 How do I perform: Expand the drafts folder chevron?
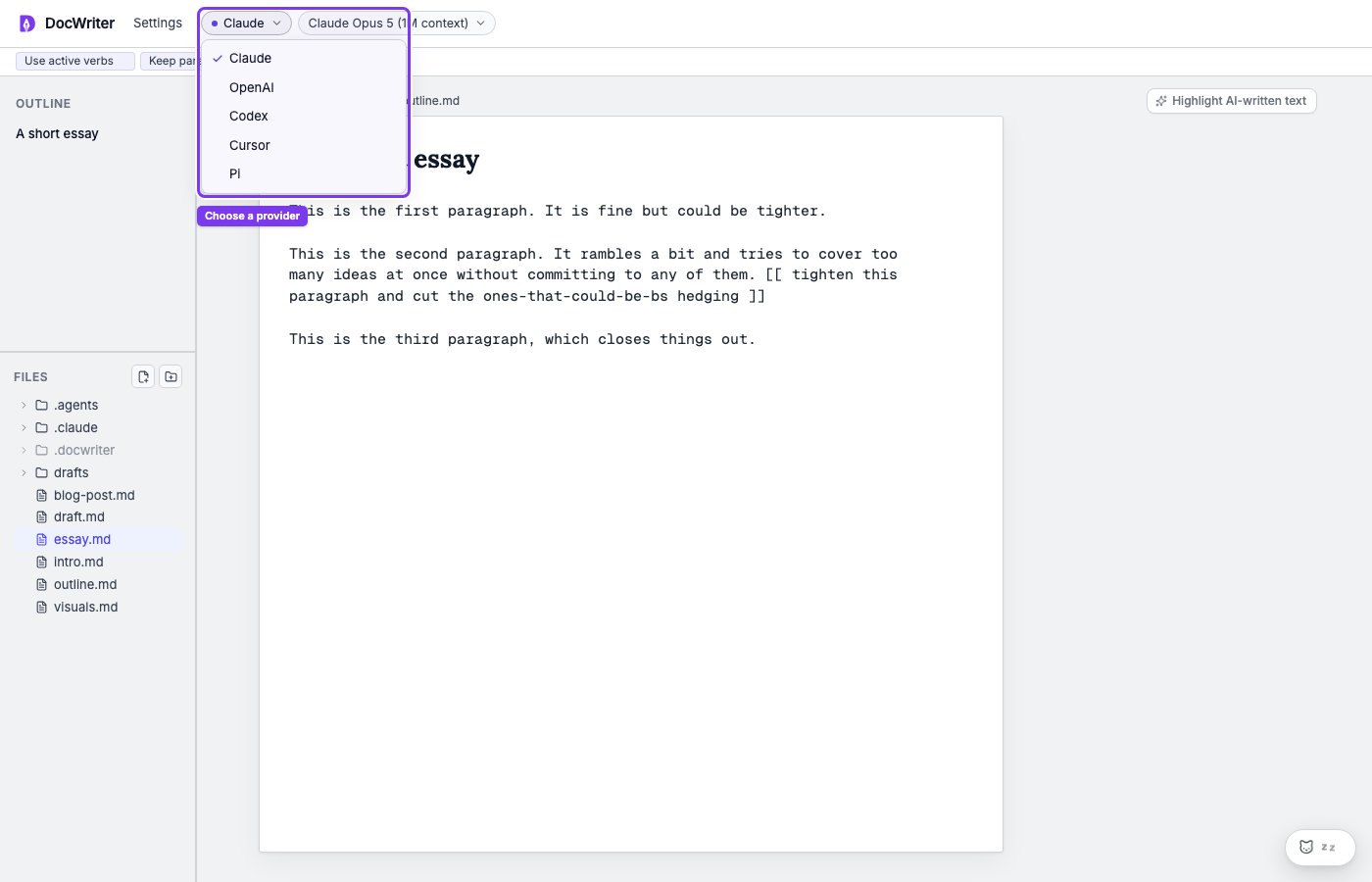click(x=24, y=472)
